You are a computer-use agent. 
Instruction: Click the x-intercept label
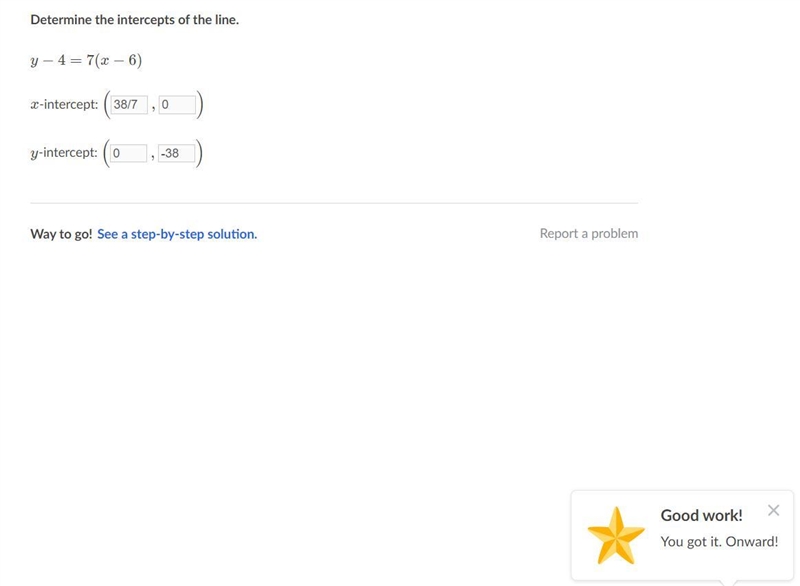click(64, 105)
